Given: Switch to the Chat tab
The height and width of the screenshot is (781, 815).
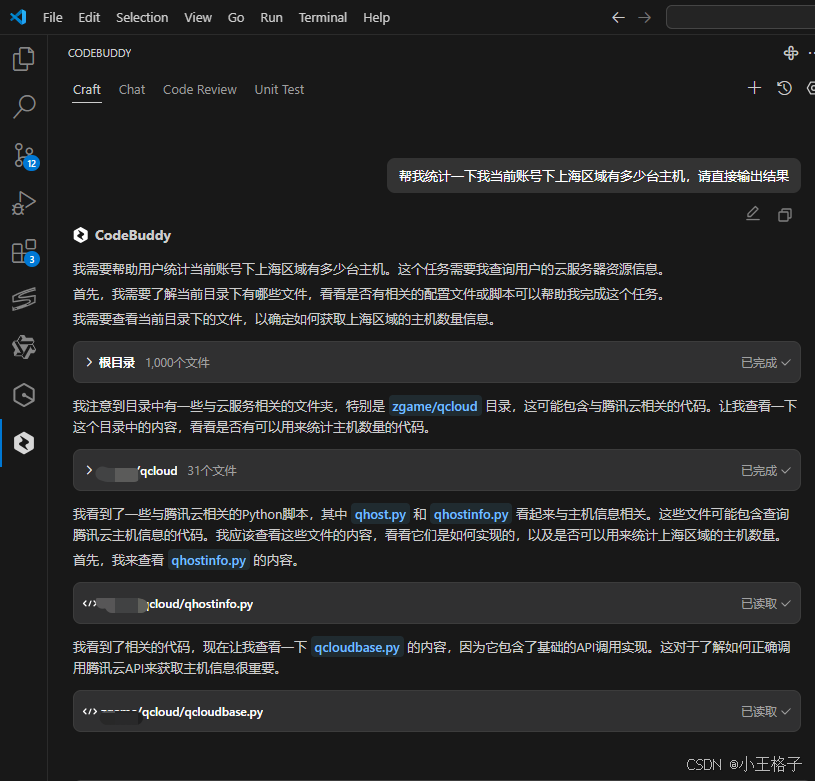Looking at the screenshot, I should (131, 89).
